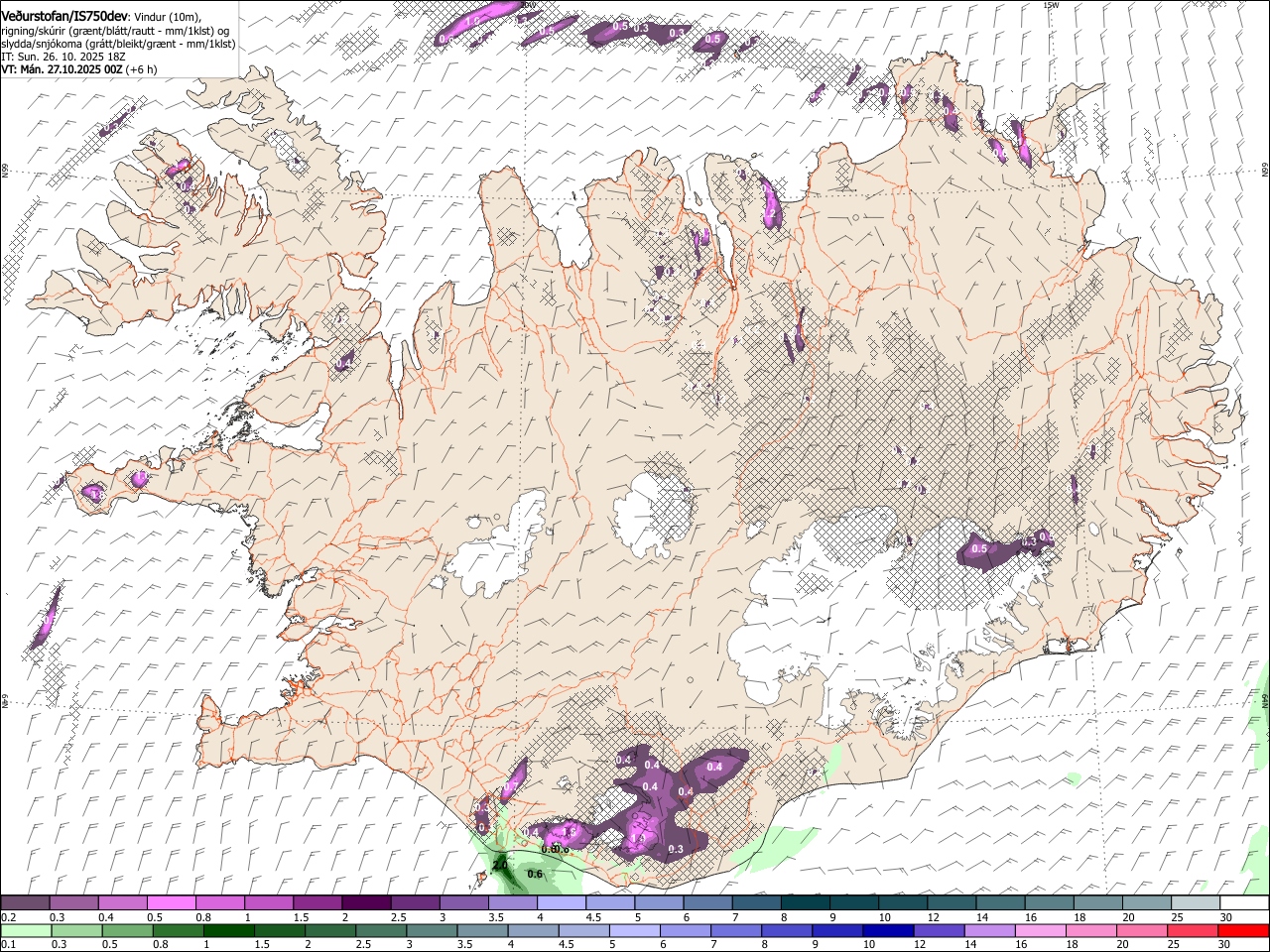Pick the pink swatch starting at 16, bottom legend row
Image resolution: width=1270 pixels, height=952 pixels.
click(1040, 930)
